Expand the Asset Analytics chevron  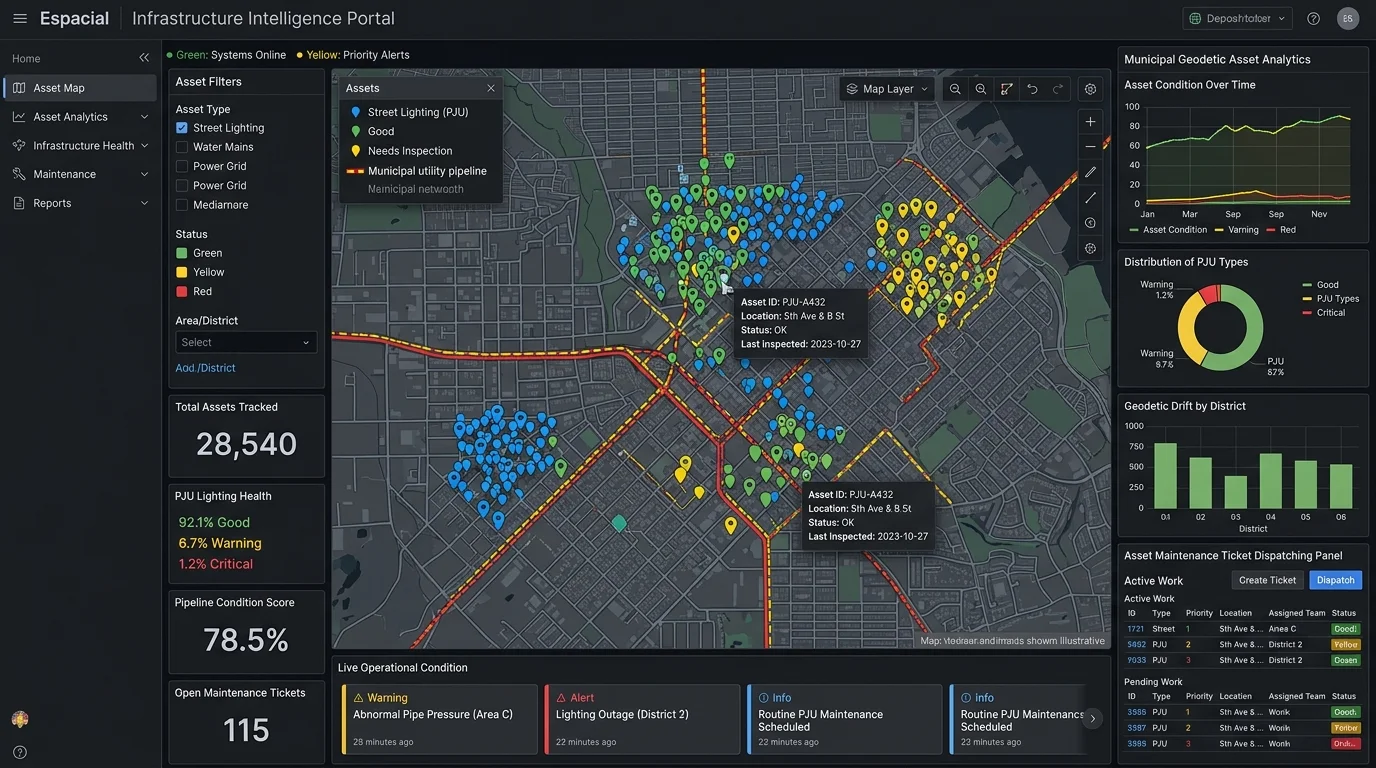click(144, 117)
